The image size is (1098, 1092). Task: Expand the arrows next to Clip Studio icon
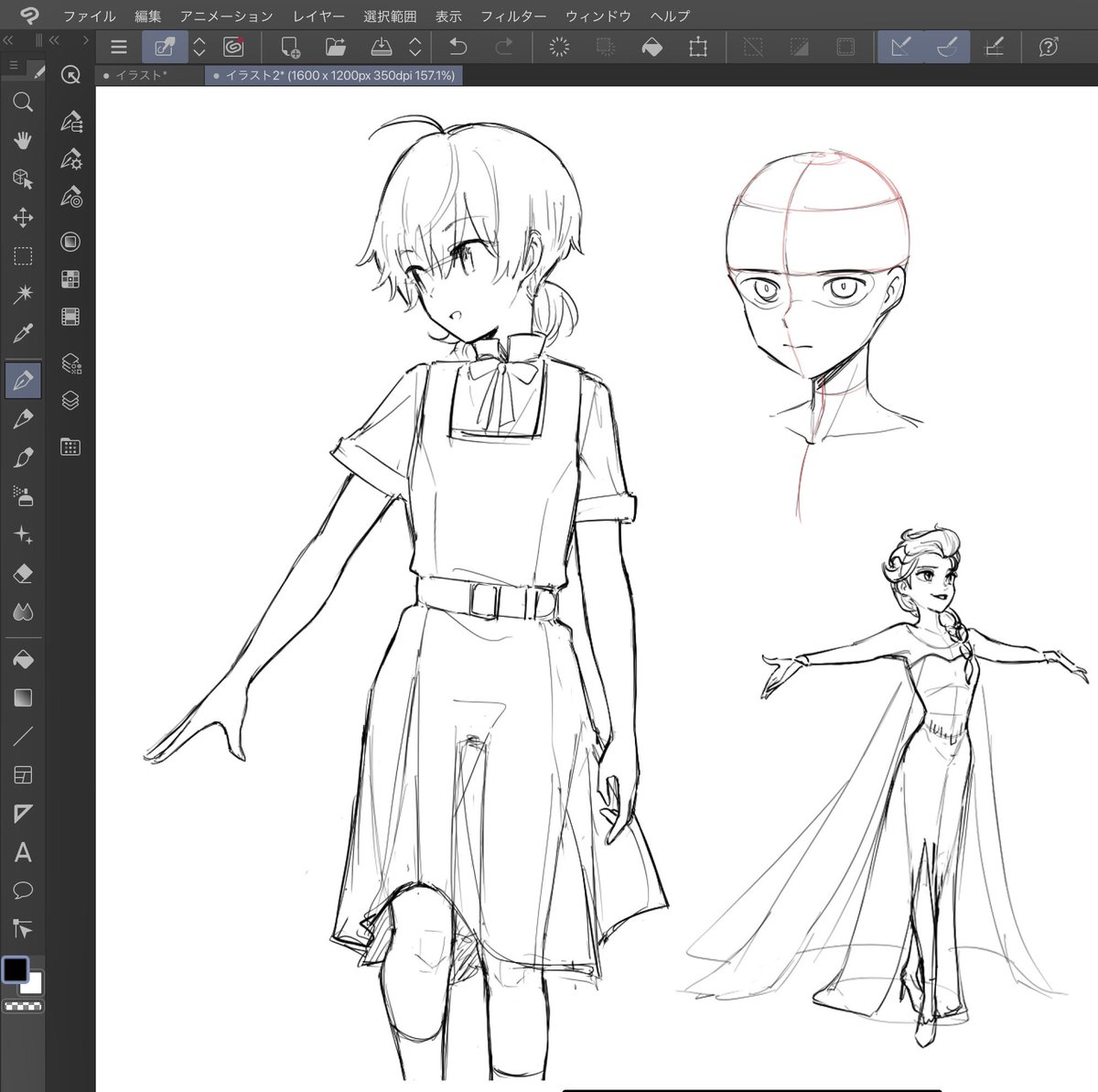coord(199,47)
